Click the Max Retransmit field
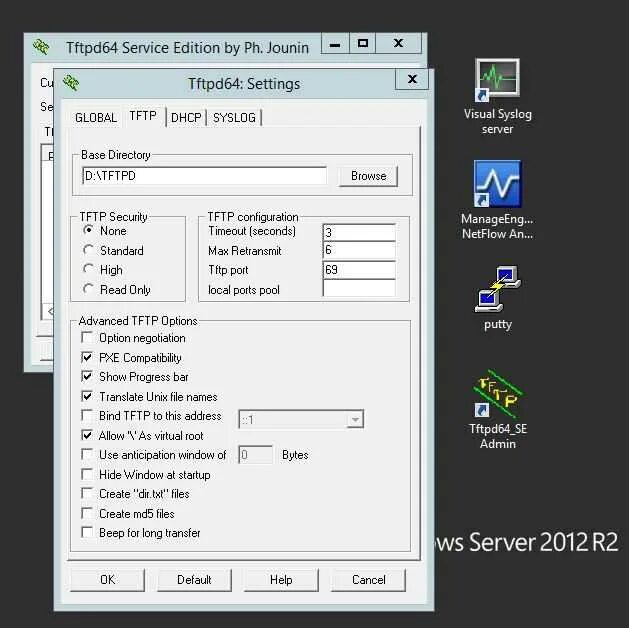 click(359, 250)
